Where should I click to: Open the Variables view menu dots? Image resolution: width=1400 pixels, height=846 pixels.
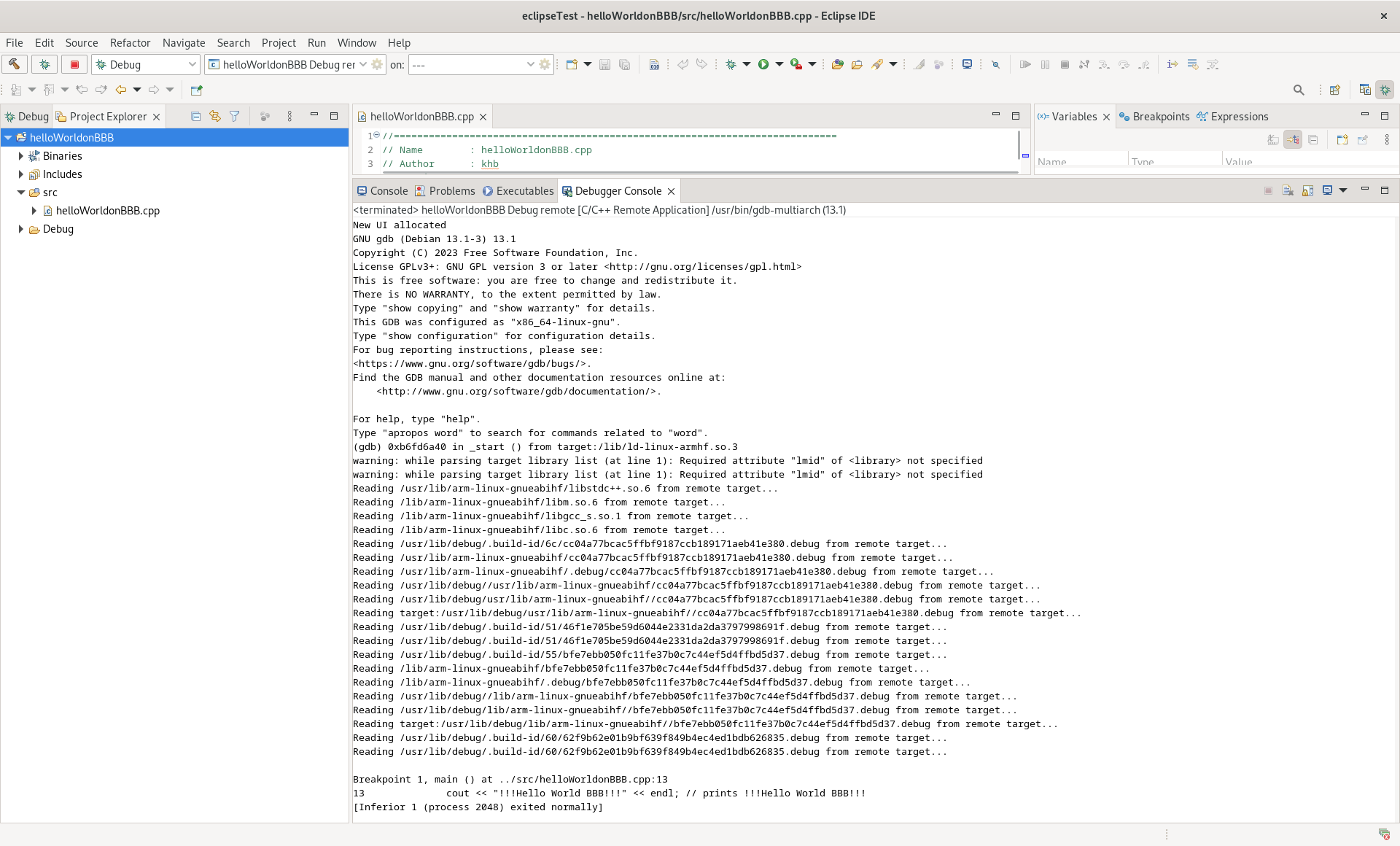pos(1387,139)
